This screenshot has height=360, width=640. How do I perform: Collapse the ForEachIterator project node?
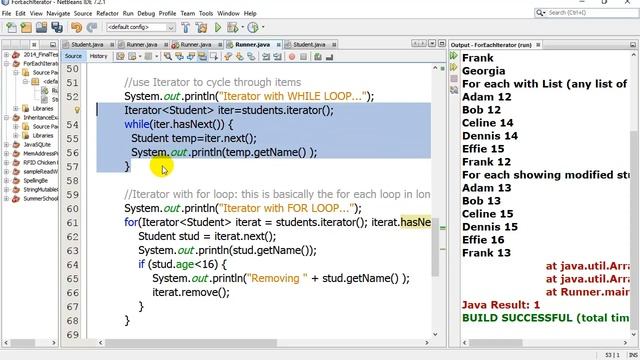(x=7, y=64)
